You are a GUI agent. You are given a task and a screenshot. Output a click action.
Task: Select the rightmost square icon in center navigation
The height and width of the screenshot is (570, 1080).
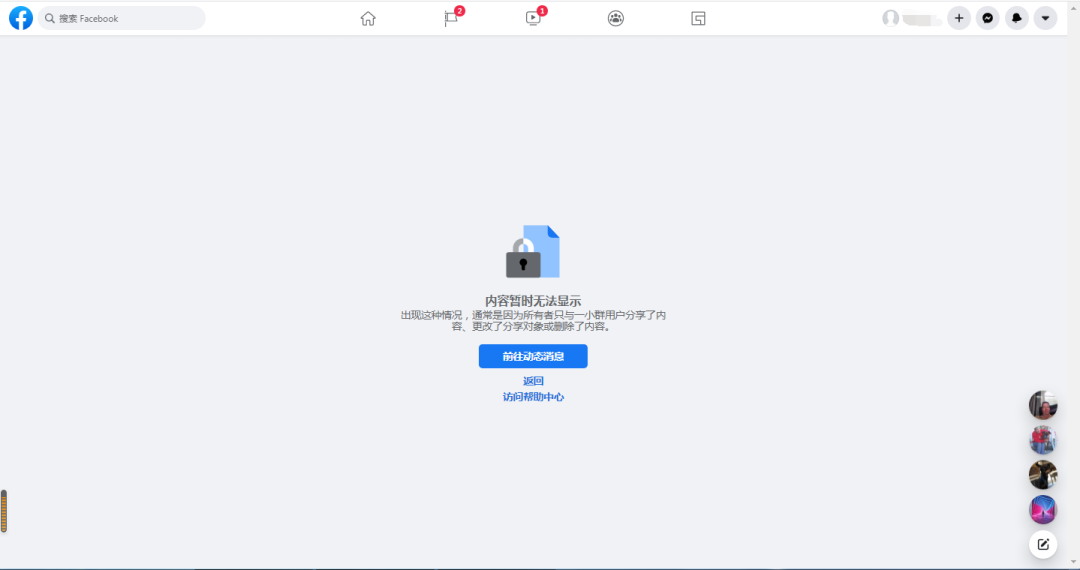[x=698, y=18]
